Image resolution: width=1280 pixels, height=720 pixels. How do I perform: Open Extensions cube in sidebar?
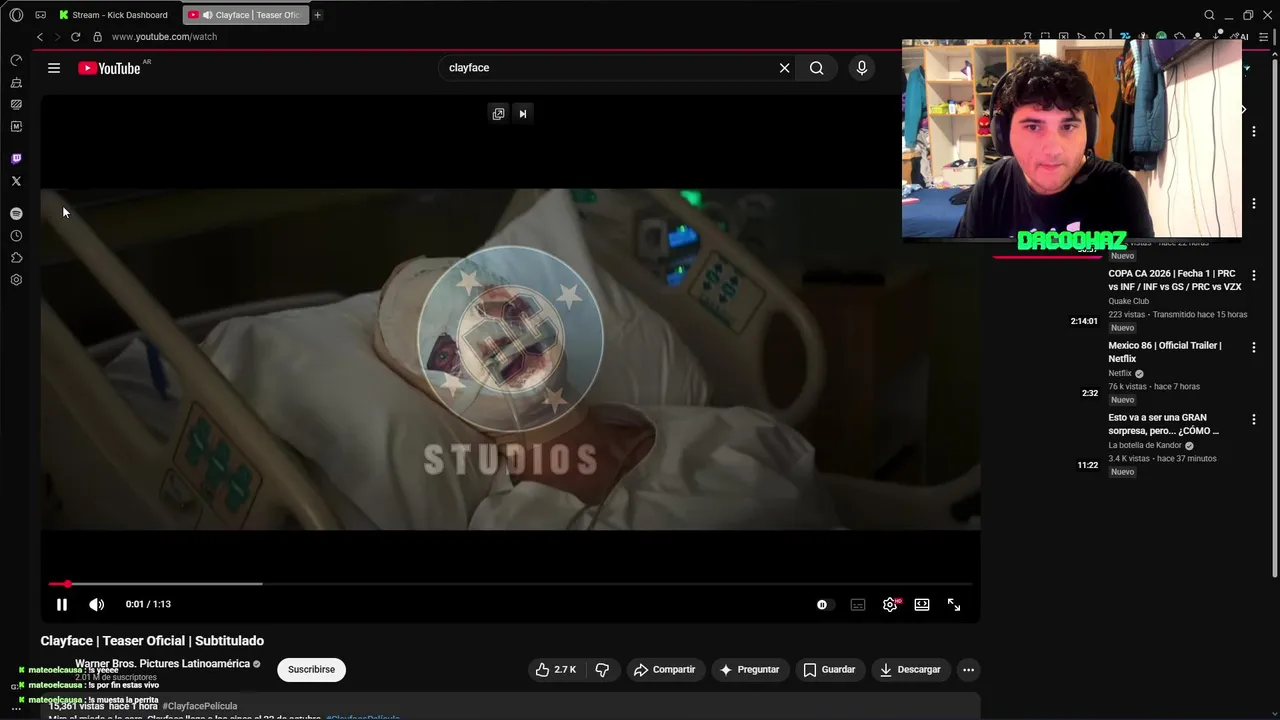[16, 258]
